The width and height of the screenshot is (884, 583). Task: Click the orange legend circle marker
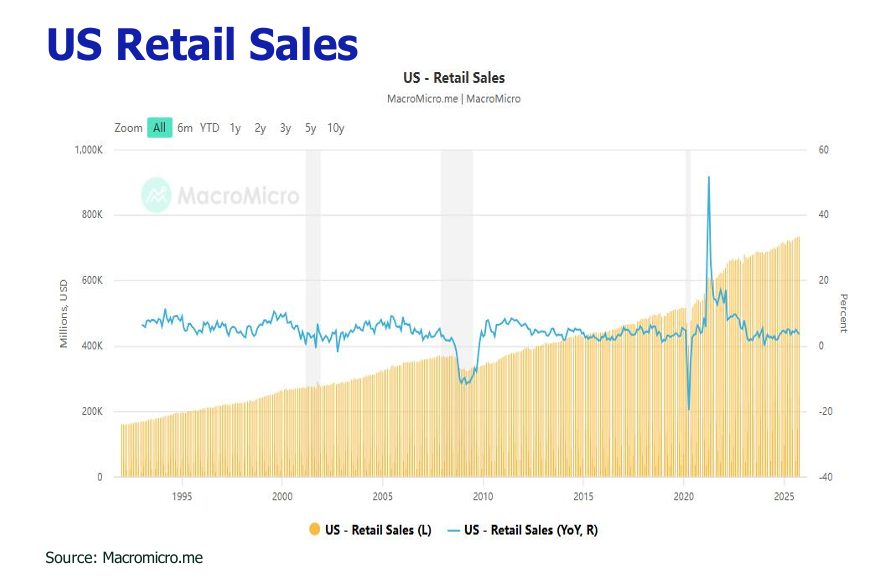point(315,530)
